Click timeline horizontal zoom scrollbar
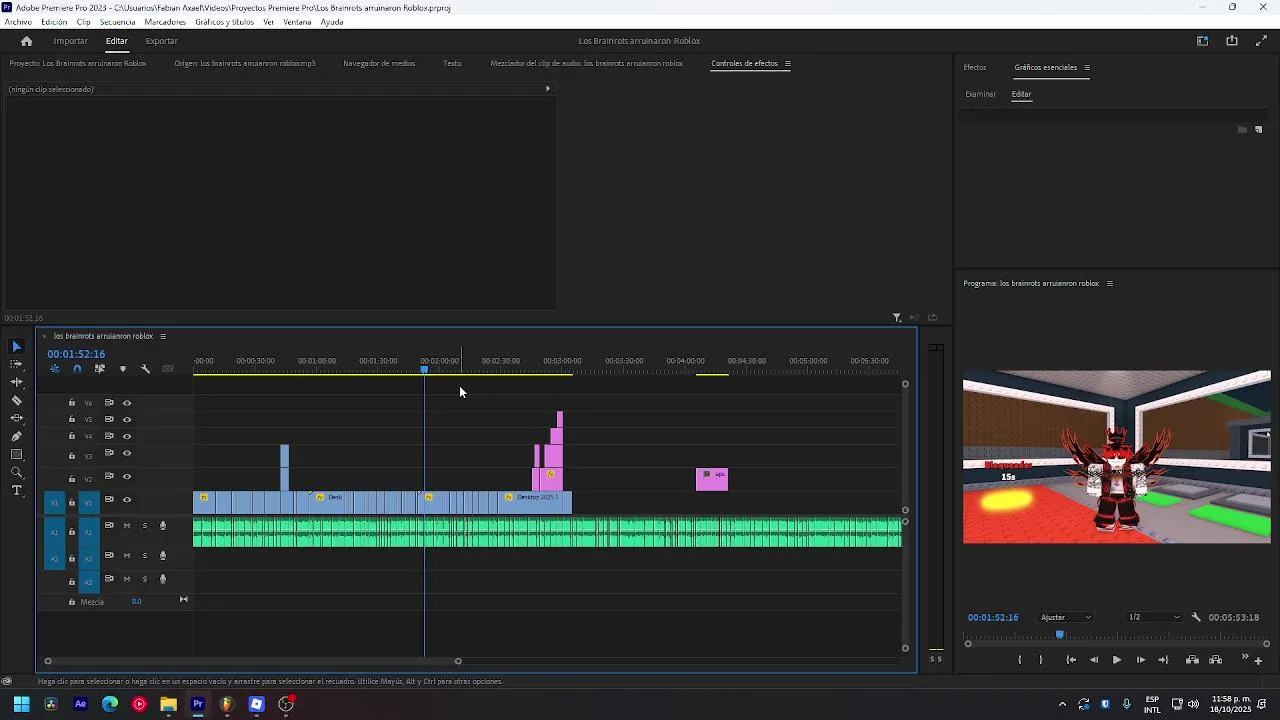 252,661
